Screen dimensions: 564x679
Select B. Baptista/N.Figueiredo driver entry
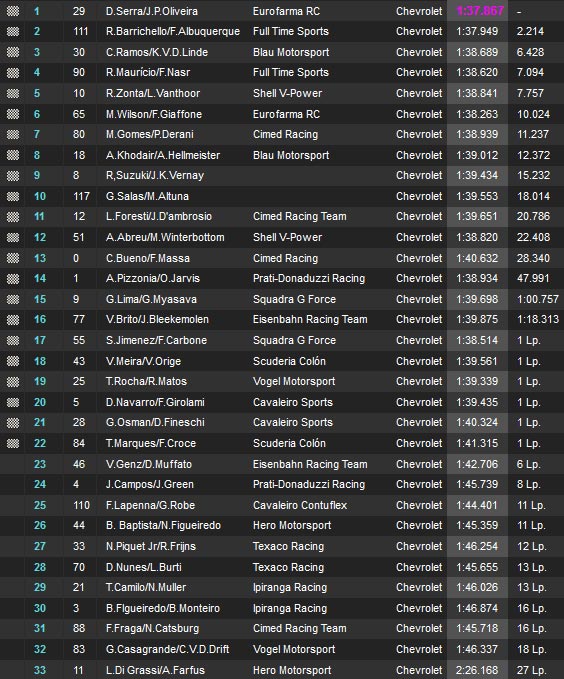pyautogui.click(x=163, y=526)
